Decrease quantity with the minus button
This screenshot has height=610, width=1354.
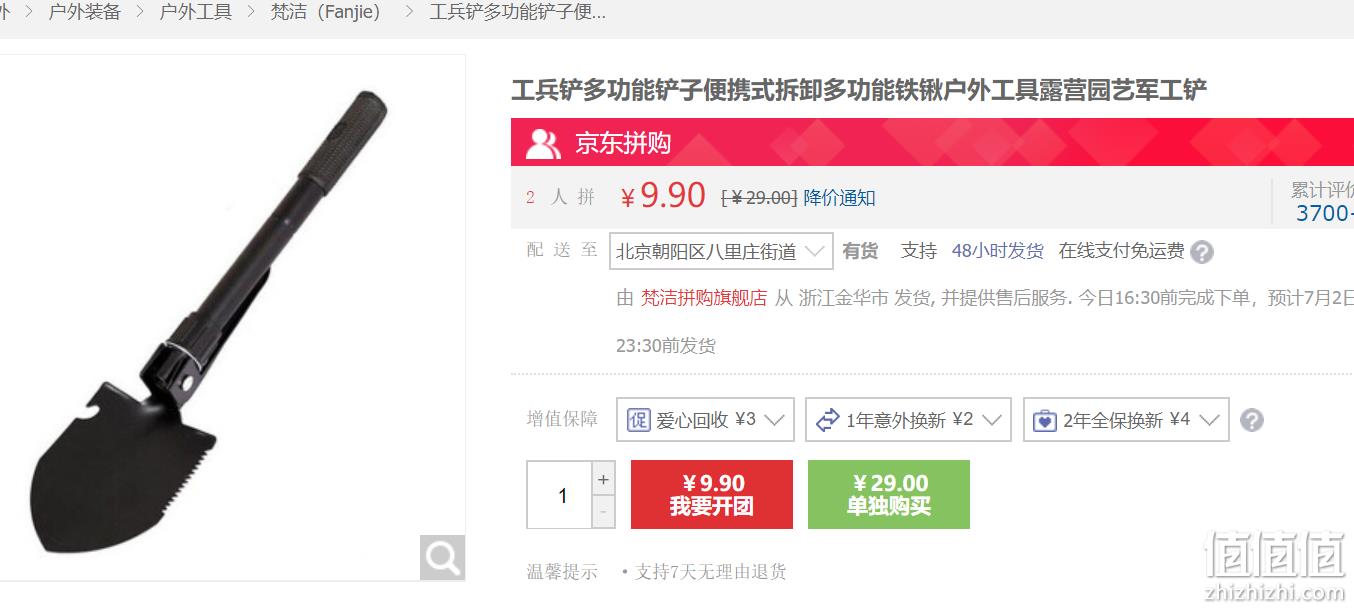coord(603,511)
